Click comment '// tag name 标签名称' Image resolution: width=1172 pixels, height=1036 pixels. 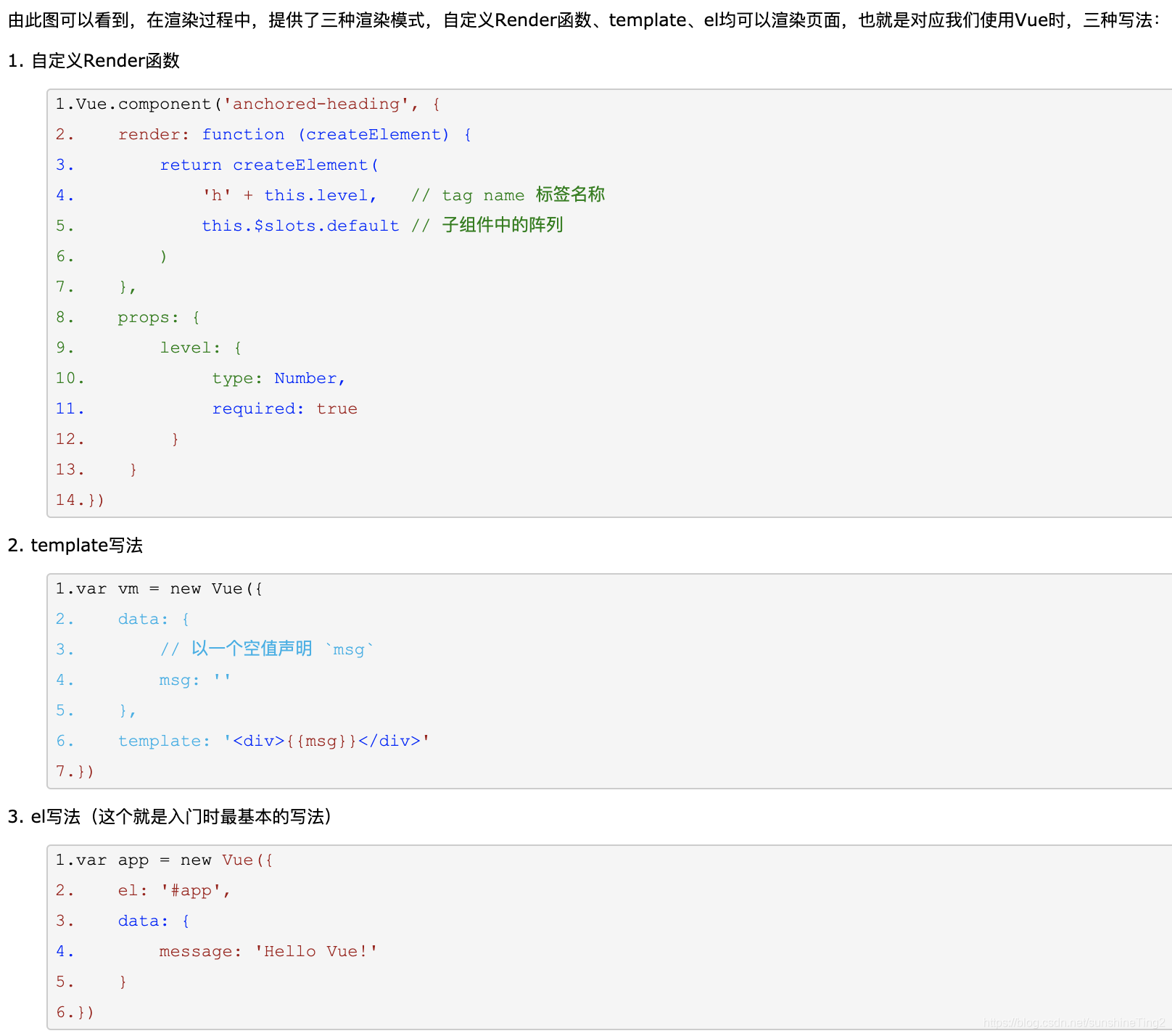point(508,194)
